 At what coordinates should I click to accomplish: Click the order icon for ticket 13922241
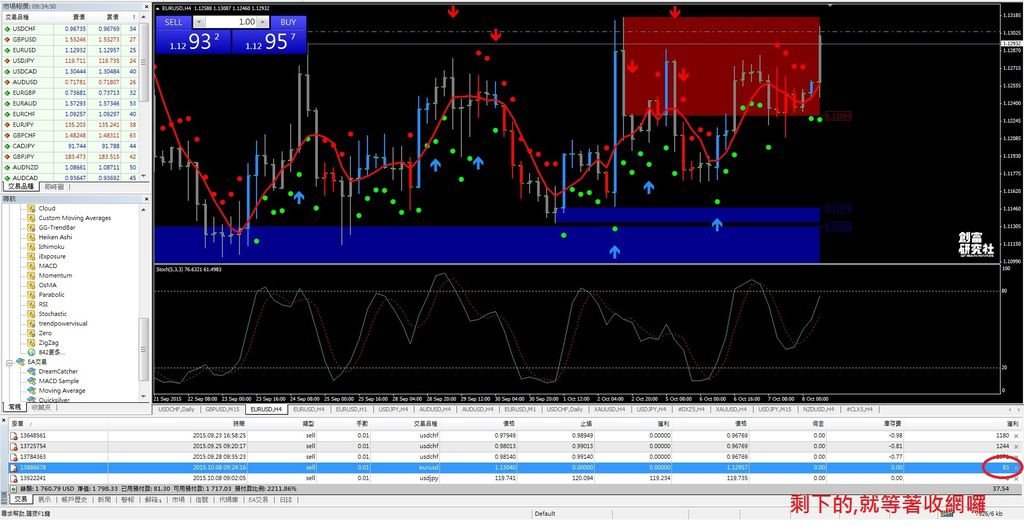coord(14,478)
